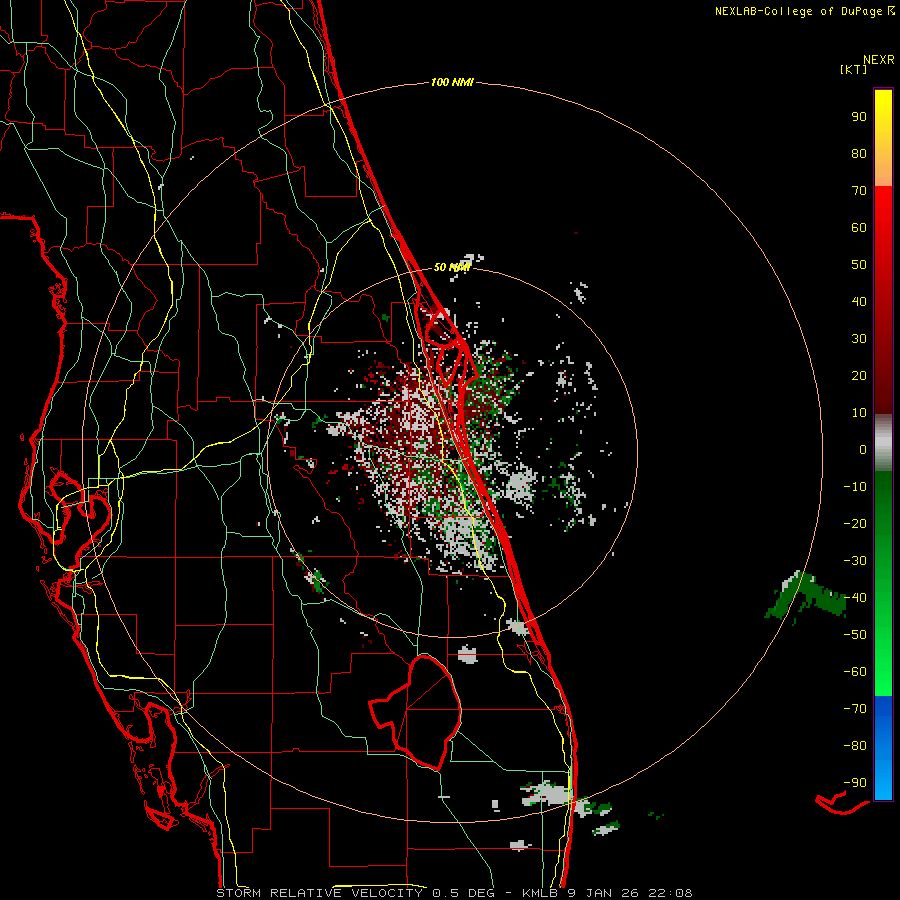Screen dimensions: 900x900
Task: Click the KMLB radar site identifier
Action: pyautogui.click(x=540, y=893)
